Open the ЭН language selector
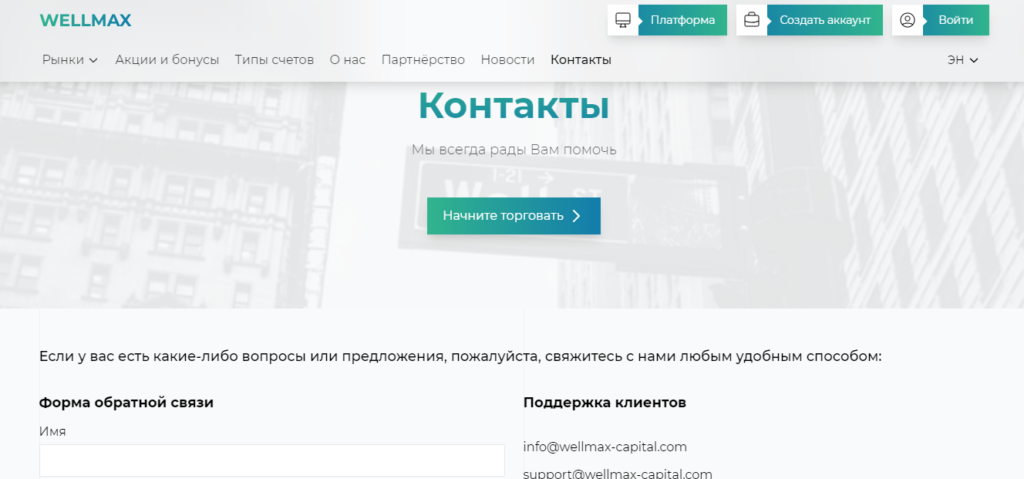 (x=963, y=60)
